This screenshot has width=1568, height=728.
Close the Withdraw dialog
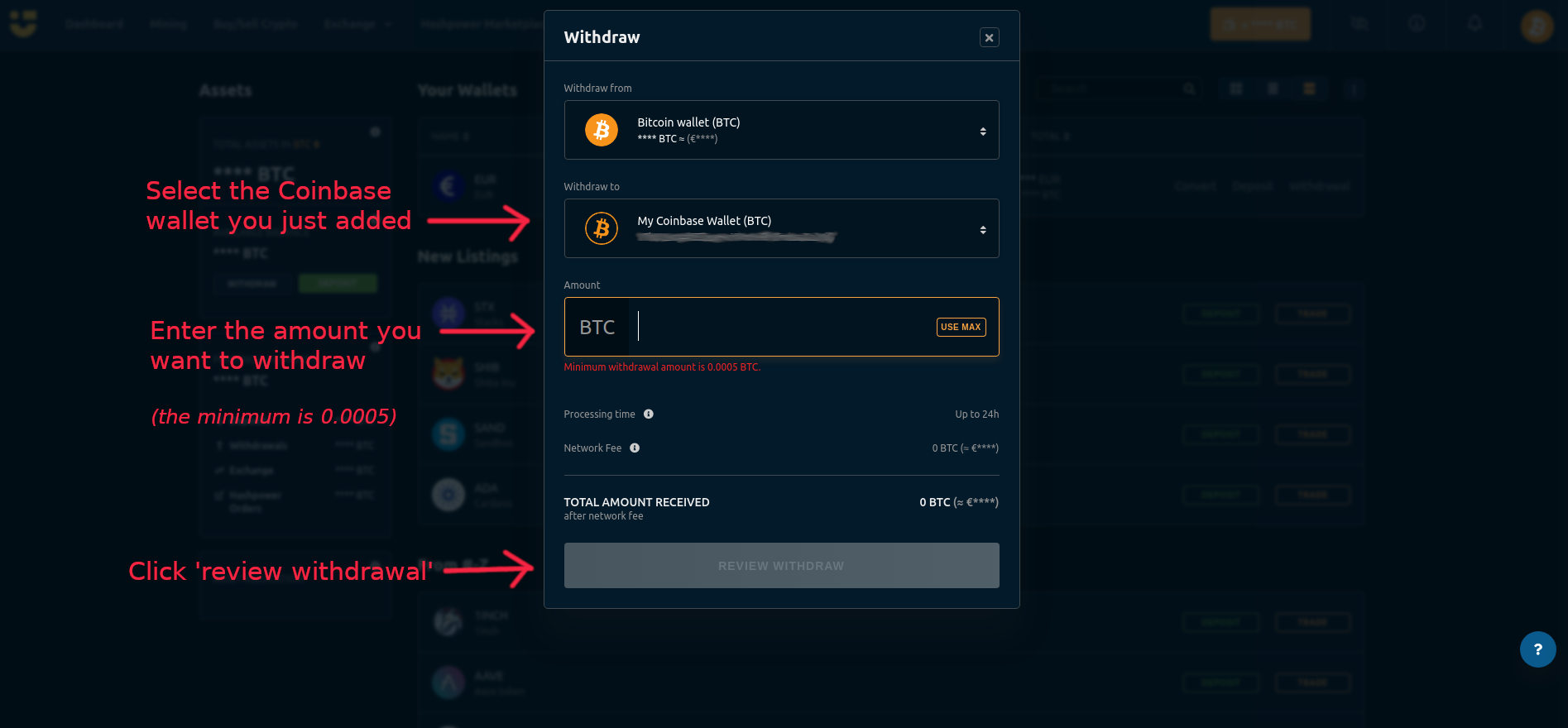989,37
